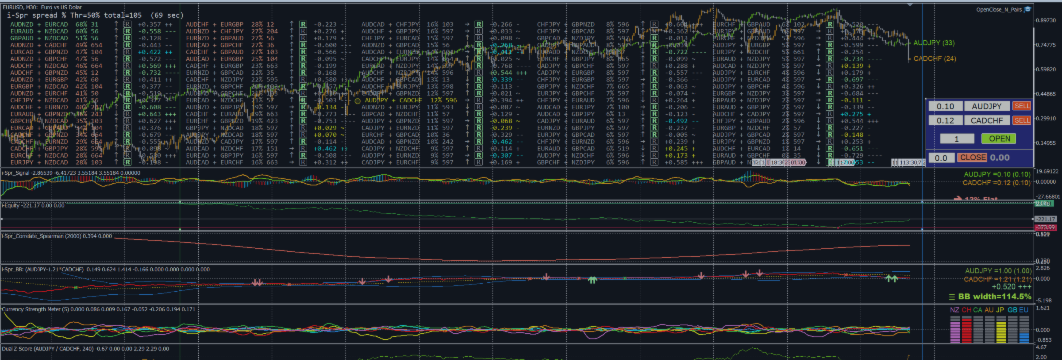Toggle the SELL direction button for AUDJPY
1062x360 pixels.
(1020, 106)
